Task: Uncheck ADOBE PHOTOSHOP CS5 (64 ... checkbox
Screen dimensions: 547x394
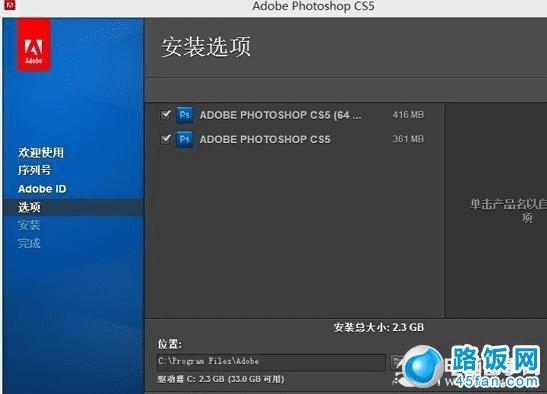Action: click(166, 114)
